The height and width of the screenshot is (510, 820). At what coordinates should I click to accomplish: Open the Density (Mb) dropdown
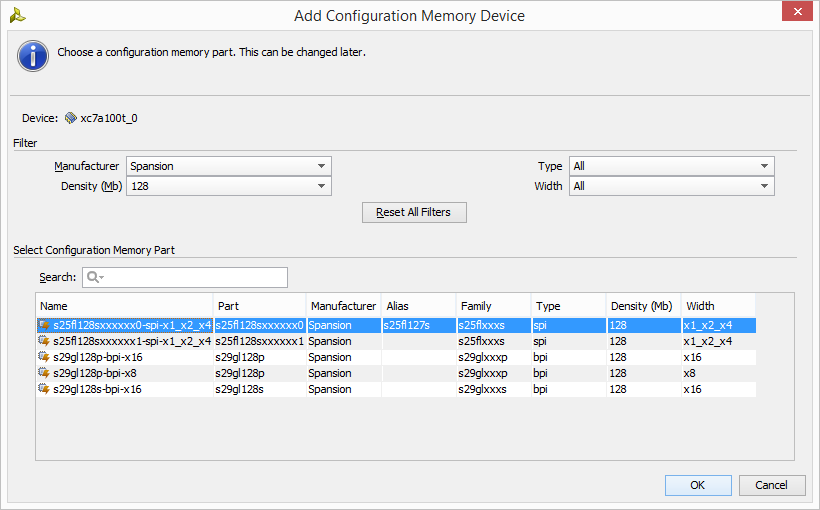click(229, 186)
